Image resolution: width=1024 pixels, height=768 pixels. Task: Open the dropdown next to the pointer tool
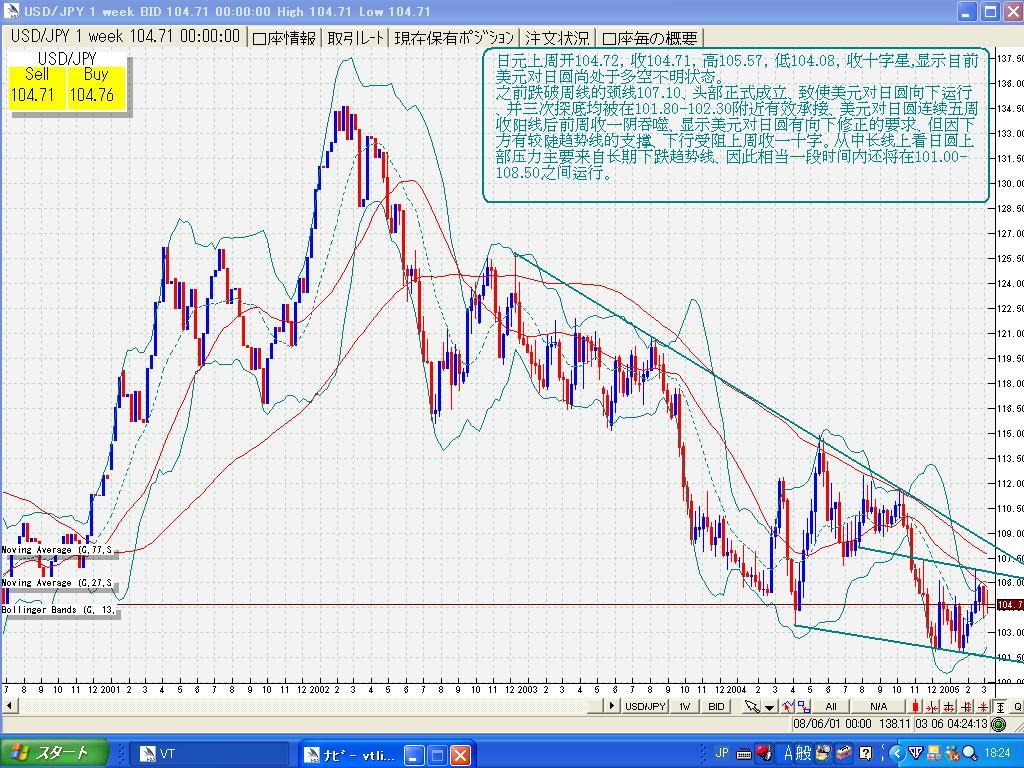pos(769,706)
